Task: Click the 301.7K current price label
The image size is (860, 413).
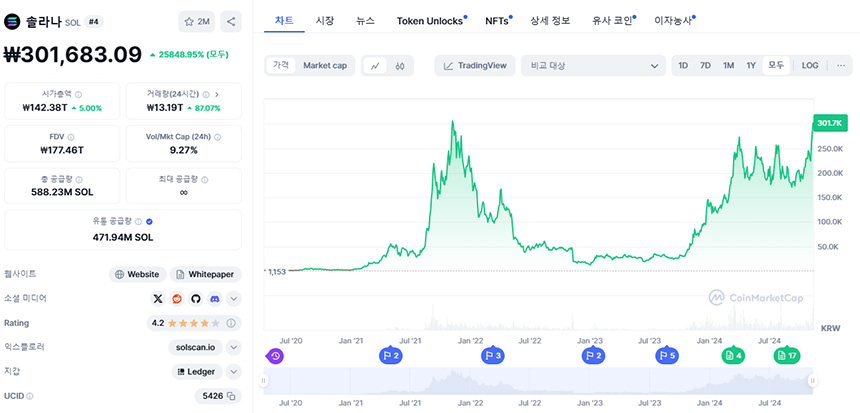Action: coord(829,123)
